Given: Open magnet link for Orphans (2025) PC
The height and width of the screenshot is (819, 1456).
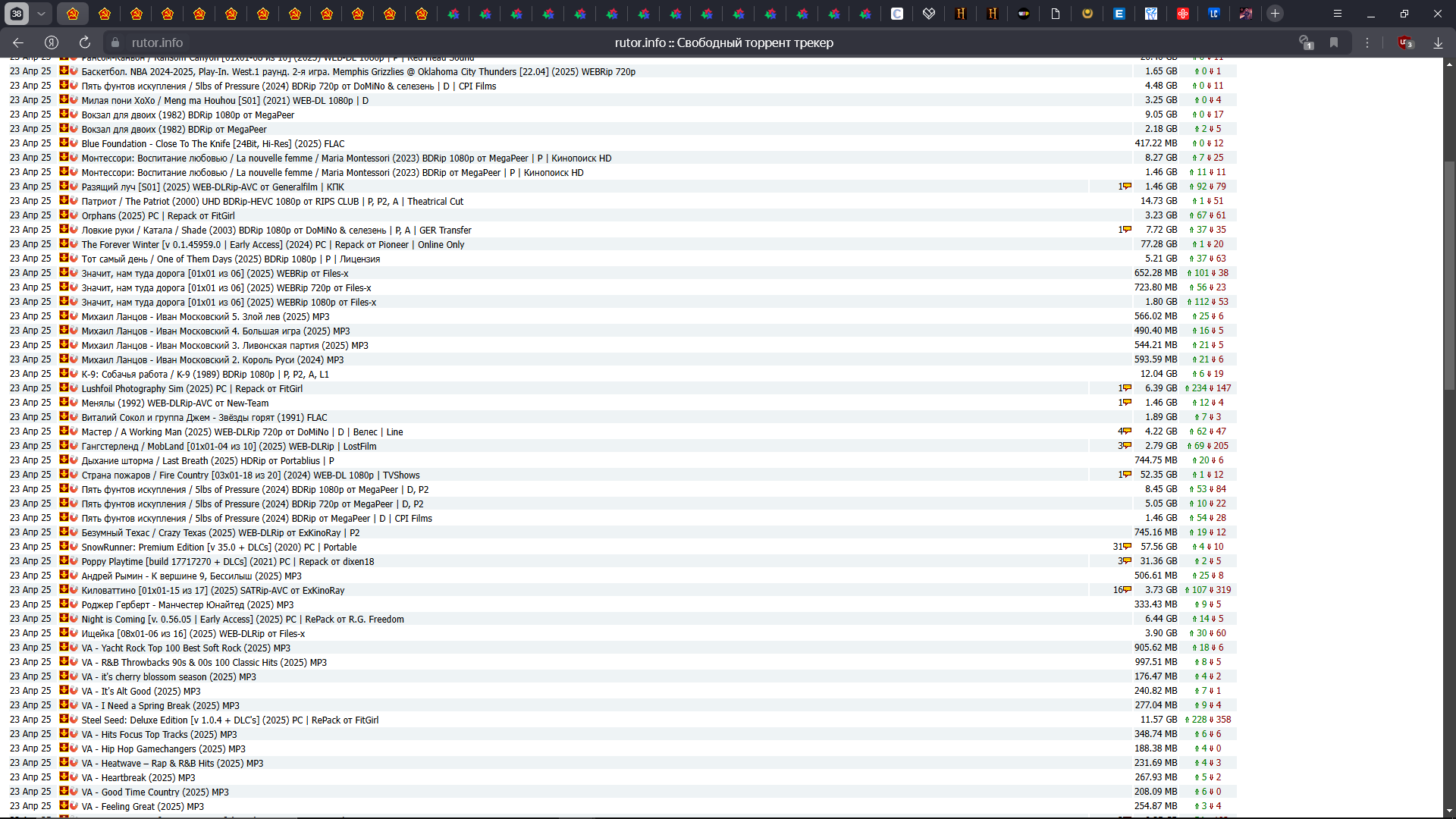Looking at the screenshot, I should [74, 215].
